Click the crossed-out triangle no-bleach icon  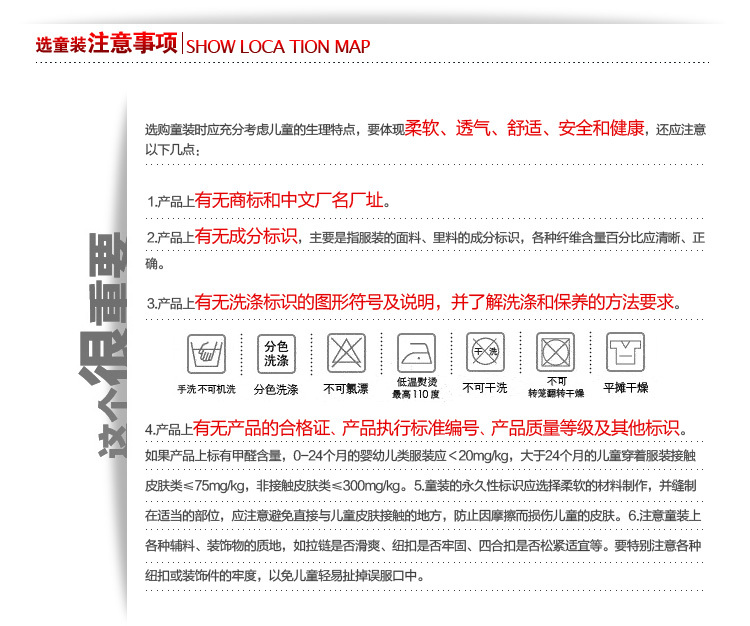346,353
